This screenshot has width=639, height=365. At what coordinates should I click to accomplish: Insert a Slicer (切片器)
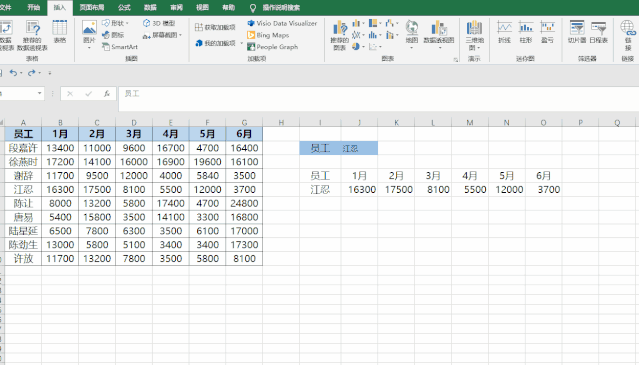click(x=577, y=32)
